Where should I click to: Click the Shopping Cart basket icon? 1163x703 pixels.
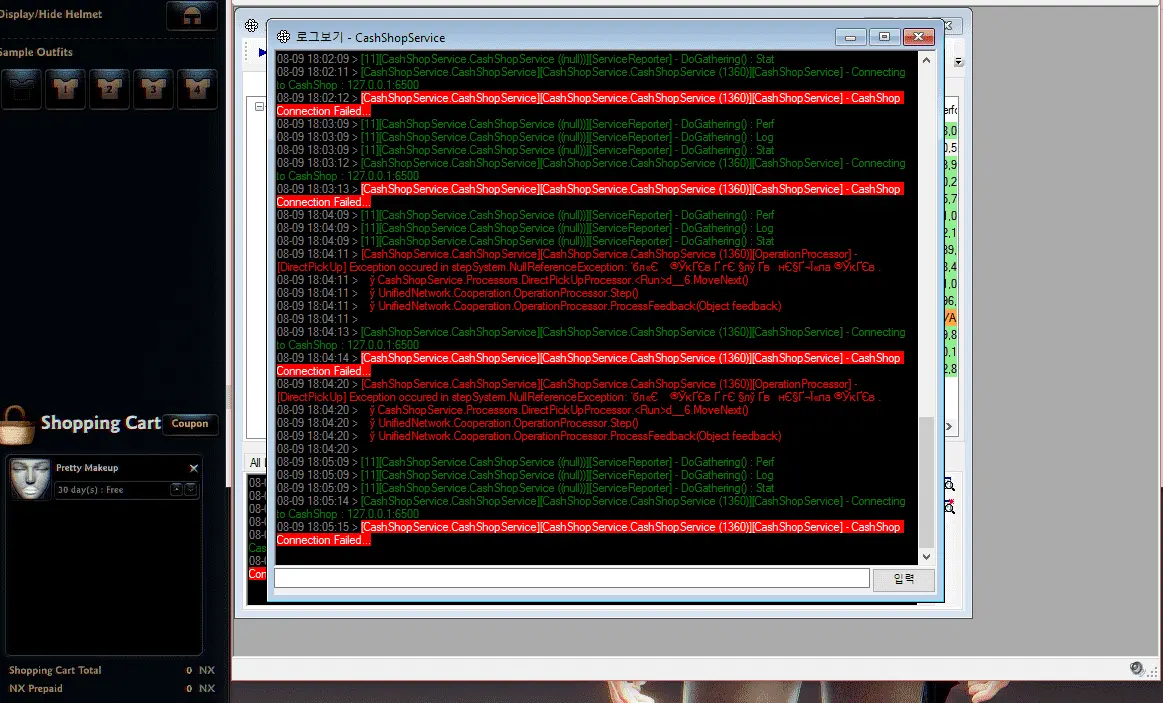click(x=16, y=425)
